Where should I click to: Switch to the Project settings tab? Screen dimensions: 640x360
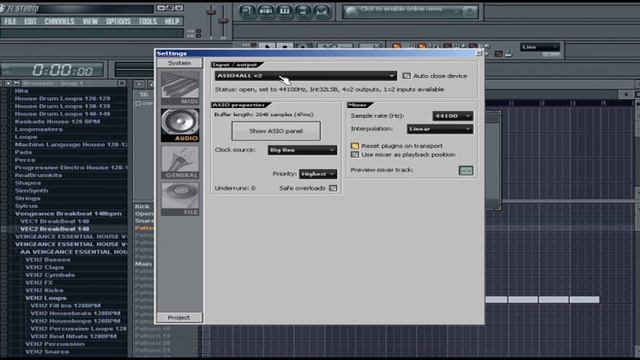pyautogui.click(x=179, y=317)
